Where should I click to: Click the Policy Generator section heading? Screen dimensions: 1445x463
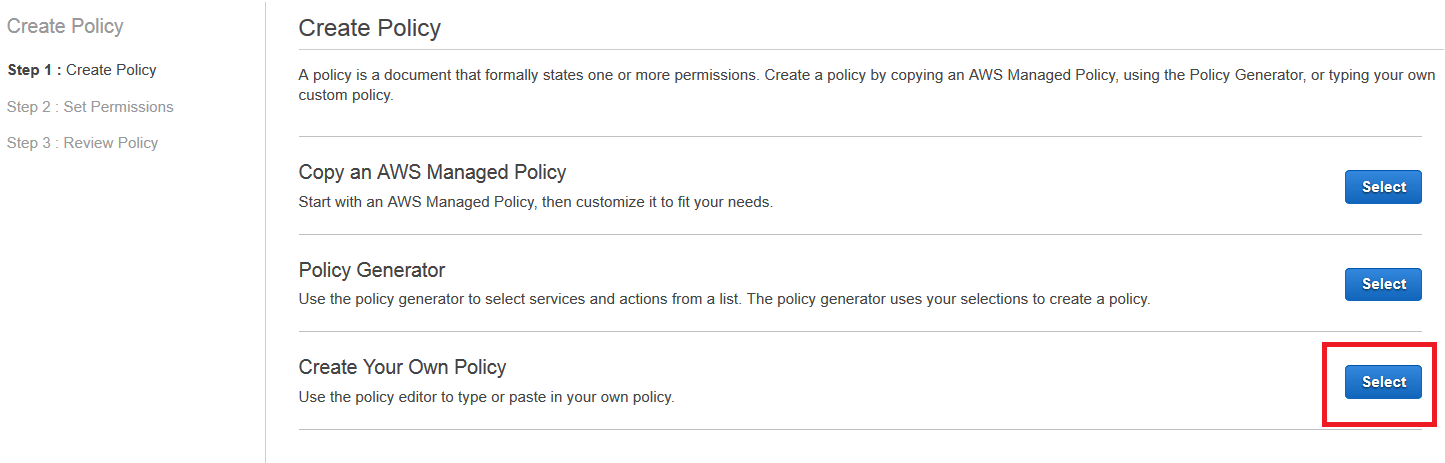pos(372,270)
